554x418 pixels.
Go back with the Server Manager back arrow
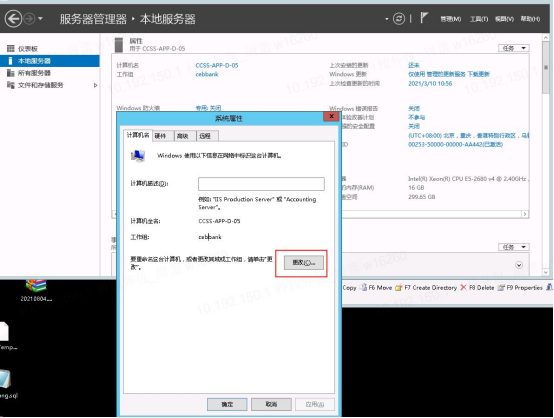(13, 18)
